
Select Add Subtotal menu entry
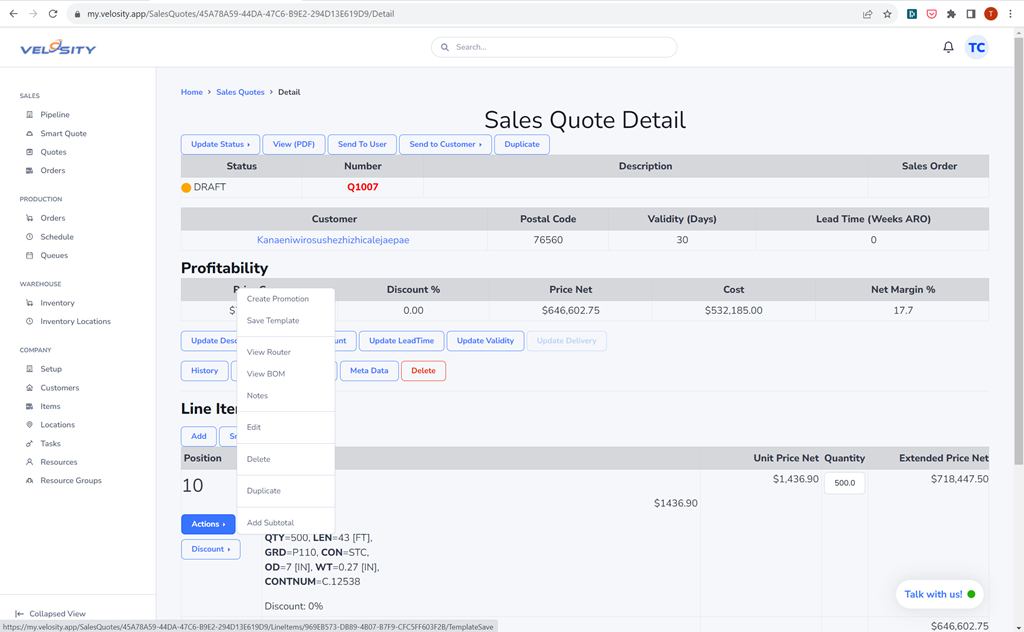click(x=270, y=523)
